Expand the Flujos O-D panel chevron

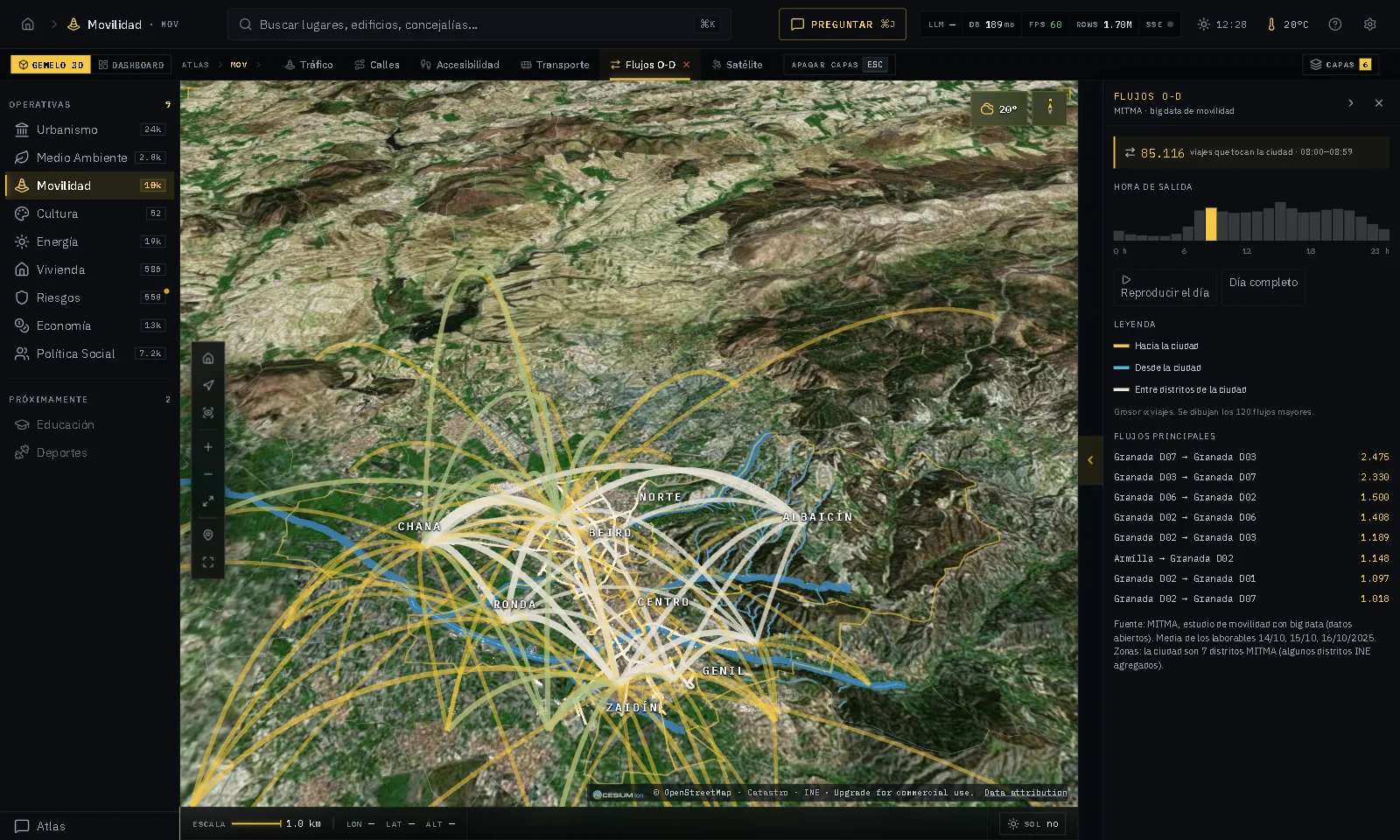1351,103
